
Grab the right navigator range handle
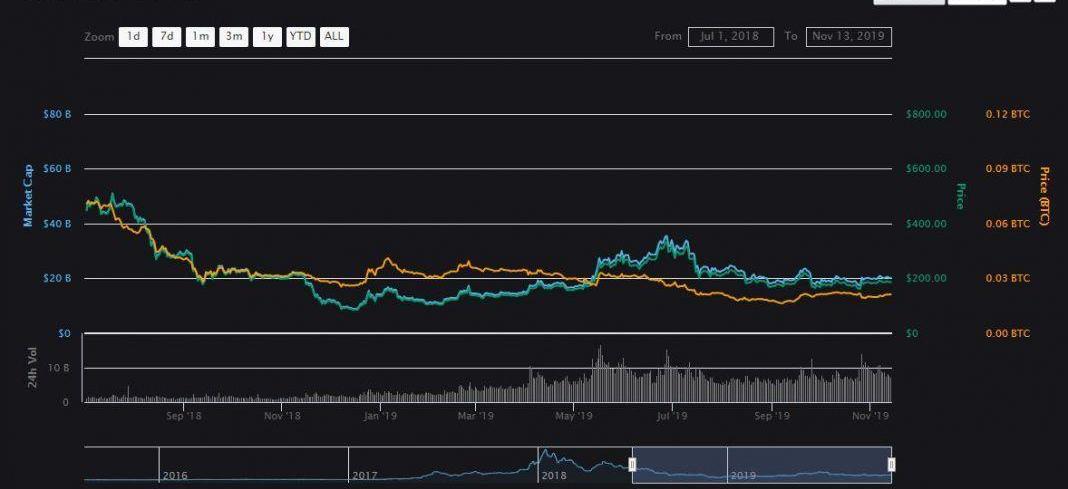891,464
